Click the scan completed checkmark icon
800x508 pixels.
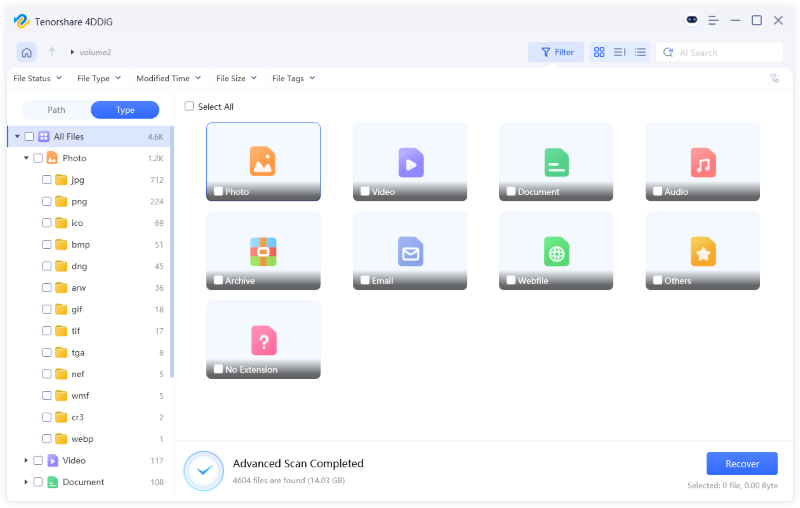tap(204, 471)
